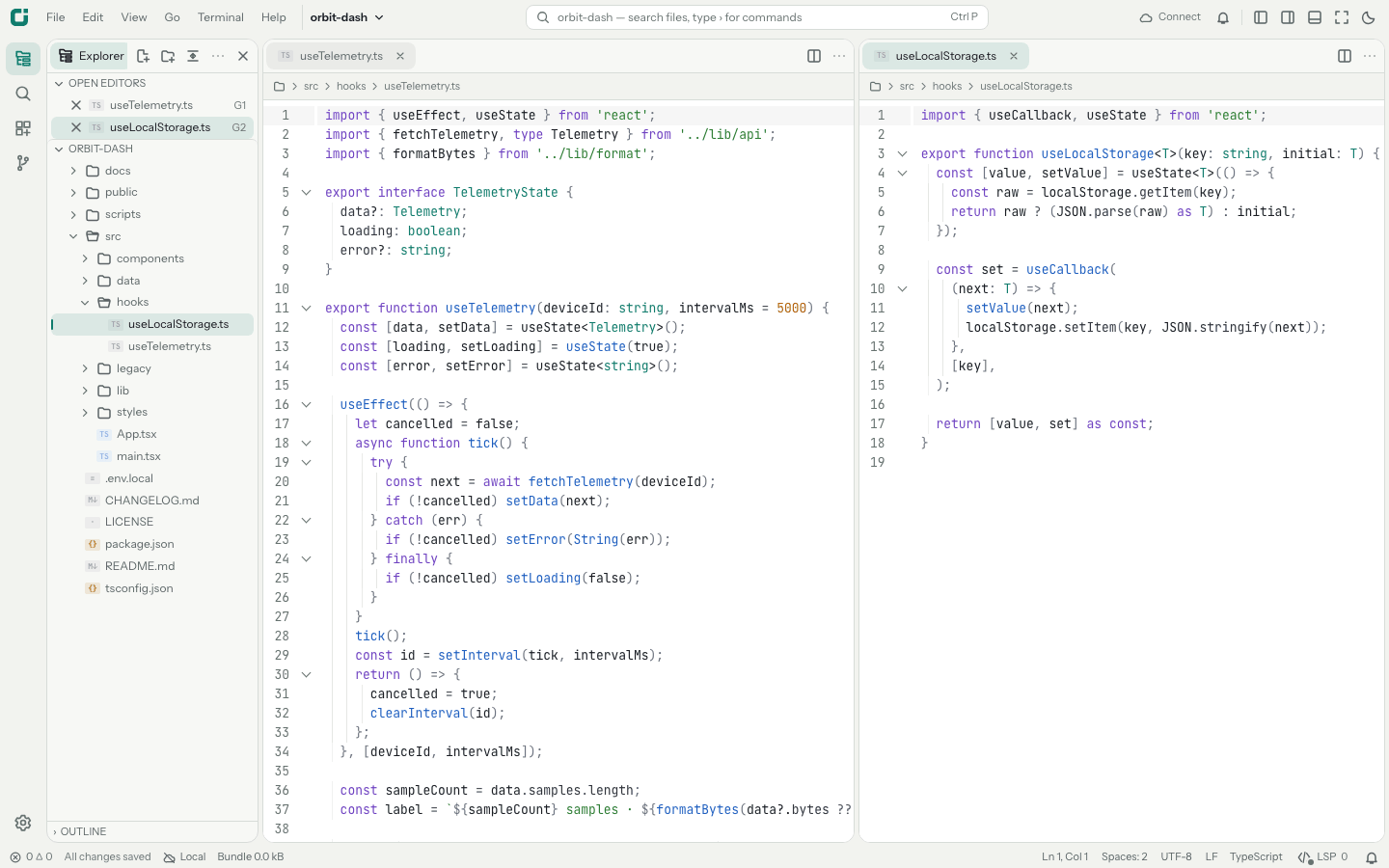Click the notifications bell in title bar
The image size is (1389, 868).
[1223, 17]
